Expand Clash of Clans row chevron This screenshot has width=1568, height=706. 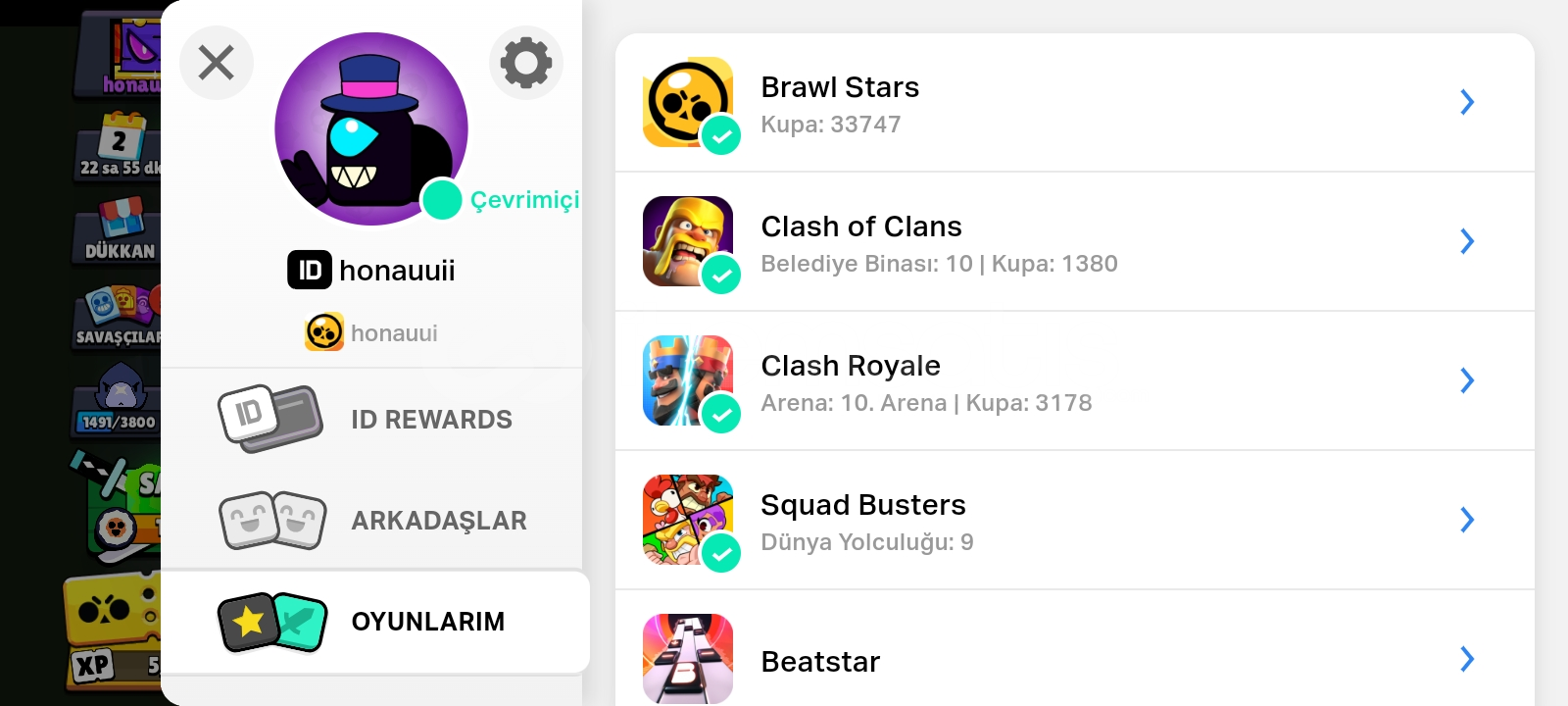1467,241
